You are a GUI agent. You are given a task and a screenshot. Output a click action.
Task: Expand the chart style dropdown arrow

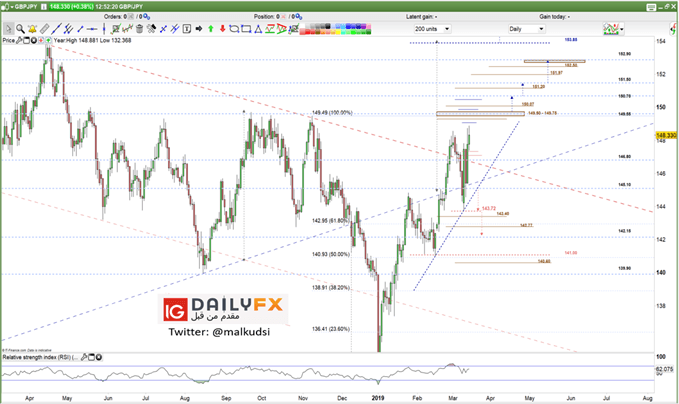[622, 29]
